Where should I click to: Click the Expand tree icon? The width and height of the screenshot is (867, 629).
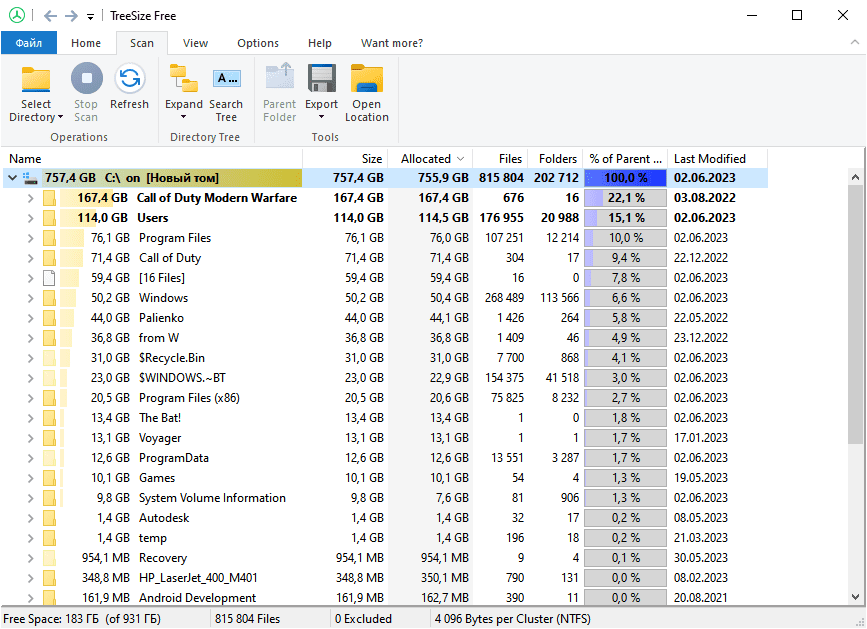[184, 78]
